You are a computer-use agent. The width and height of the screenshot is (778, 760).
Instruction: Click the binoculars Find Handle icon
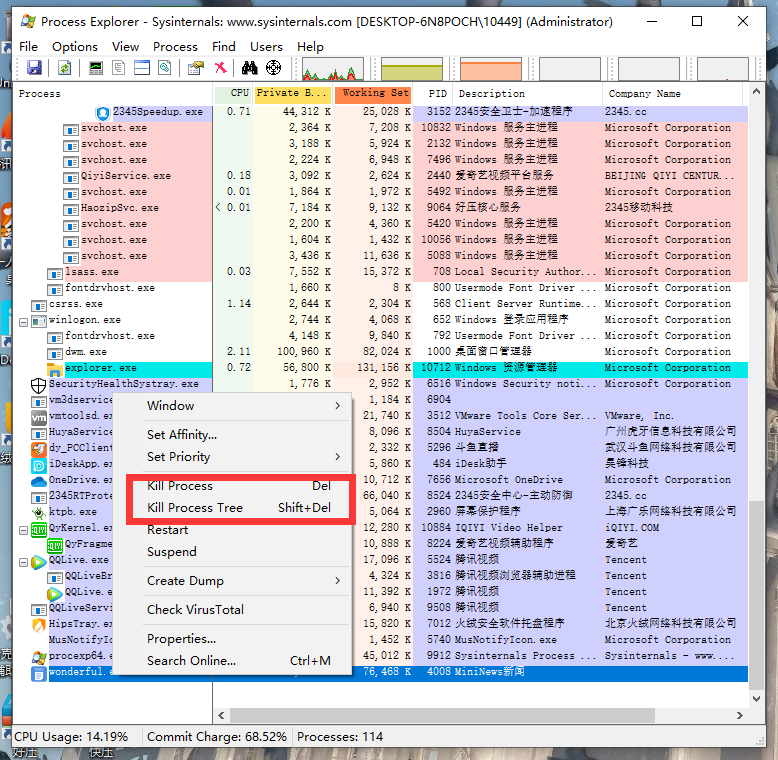(x=249, y=67)
